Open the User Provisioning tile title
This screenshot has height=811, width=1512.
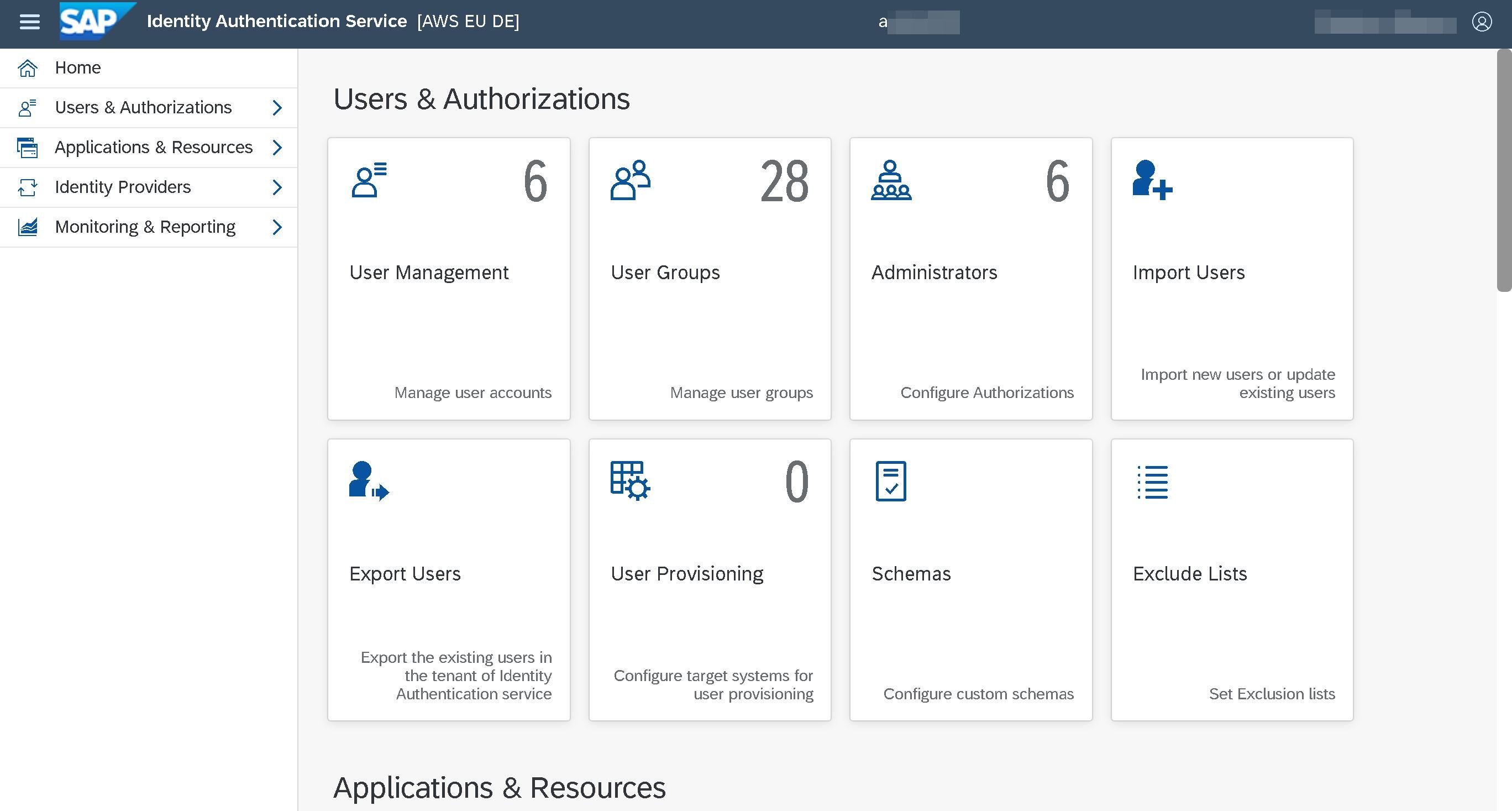[x=687, y=574]
